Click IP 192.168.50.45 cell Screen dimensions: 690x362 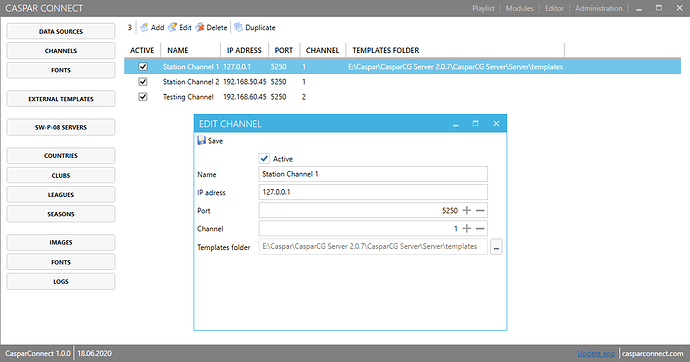[245, 82]
